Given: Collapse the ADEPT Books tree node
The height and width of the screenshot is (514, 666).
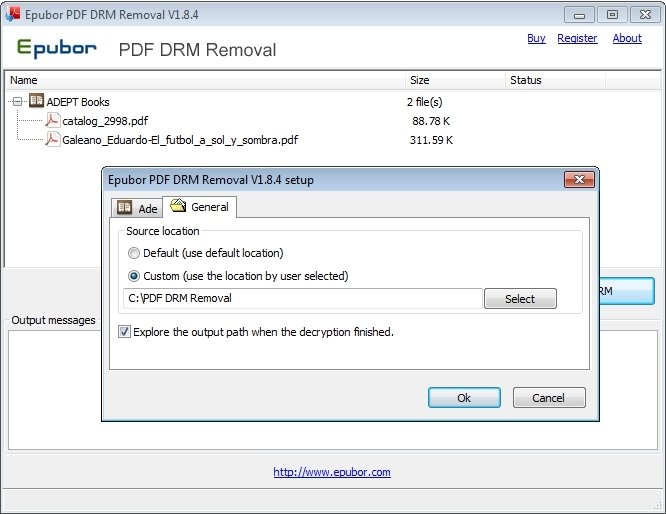Looking at the screenshot, I should [x=17, y=102].
